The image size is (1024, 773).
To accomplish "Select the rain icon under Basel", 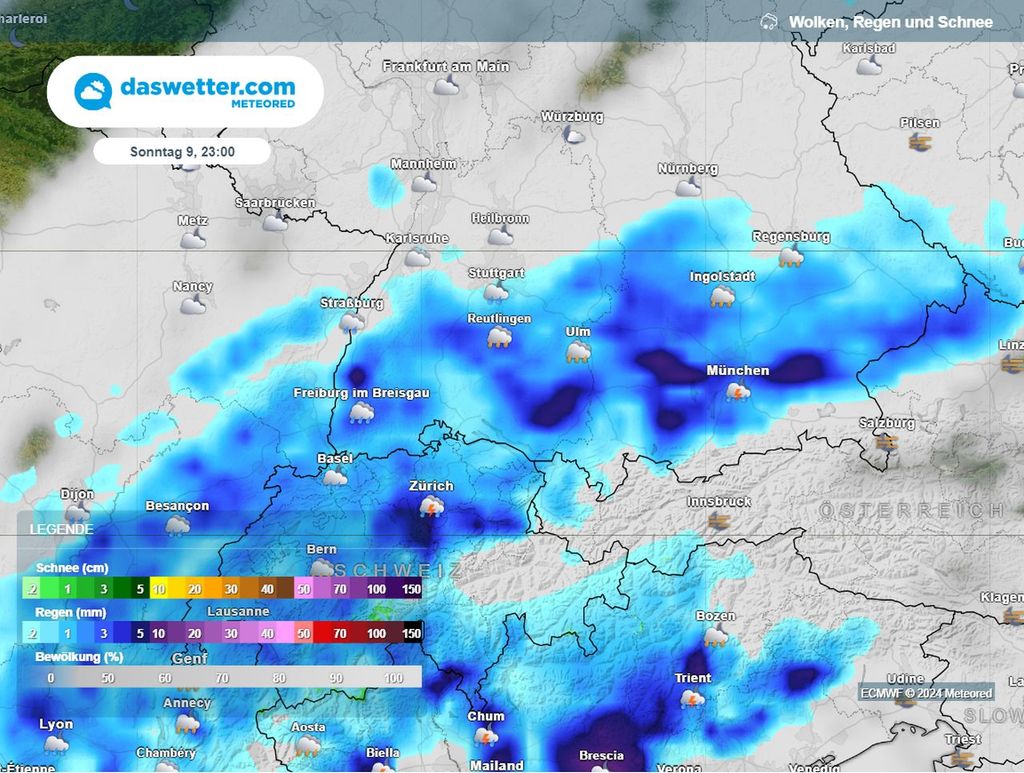I will [x=333, y=480].
